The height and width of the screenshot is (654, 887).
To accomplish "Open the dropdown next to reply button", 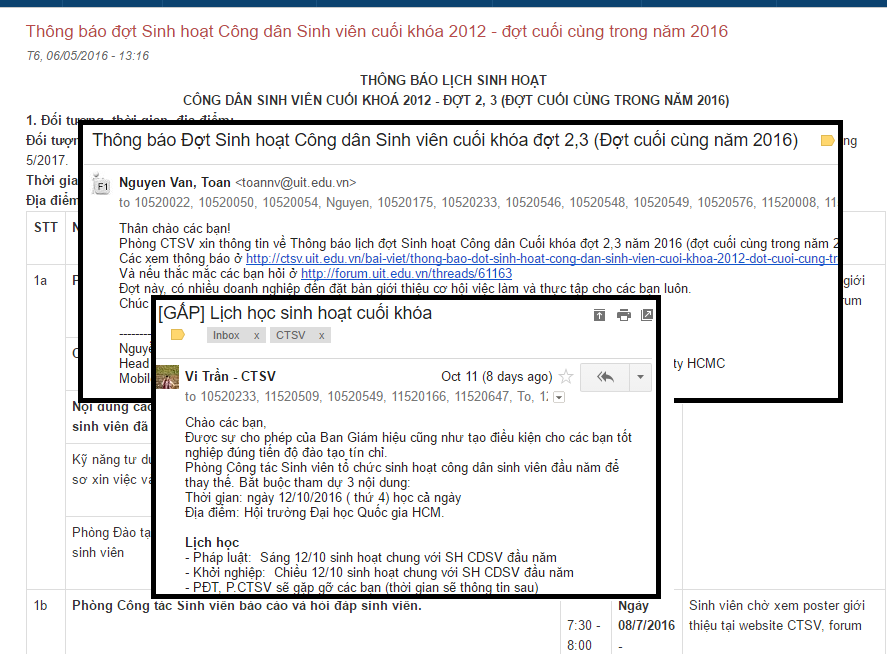I will pos(640,377).
